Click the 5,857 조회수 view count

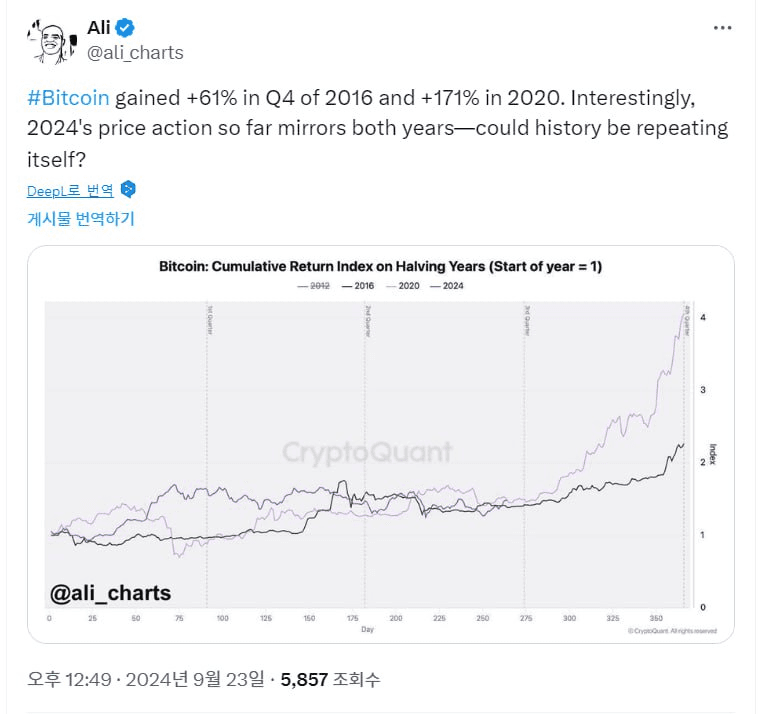point(330,679)
